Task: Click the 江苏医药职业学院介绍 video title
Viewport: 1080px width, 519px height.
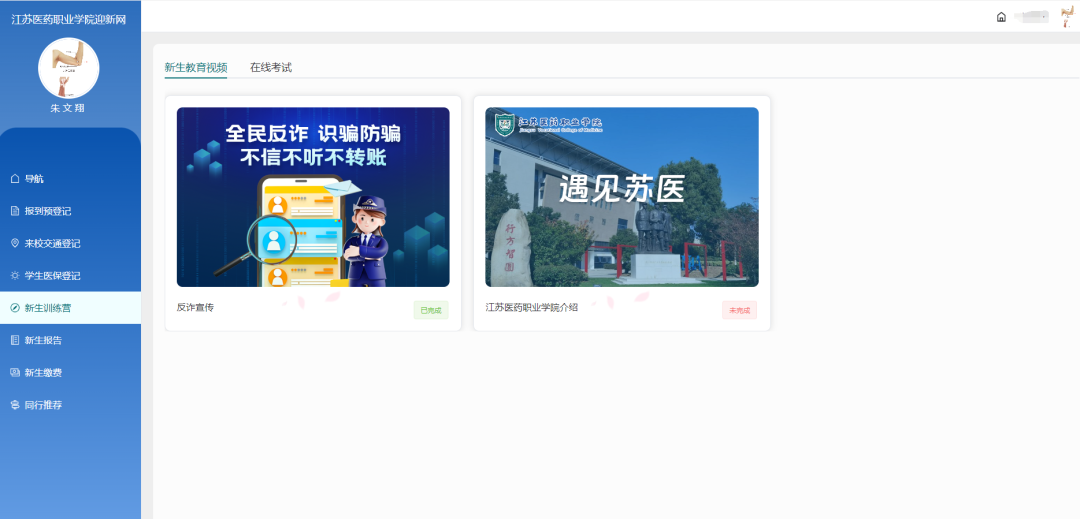Action: [x=531, y=307]
